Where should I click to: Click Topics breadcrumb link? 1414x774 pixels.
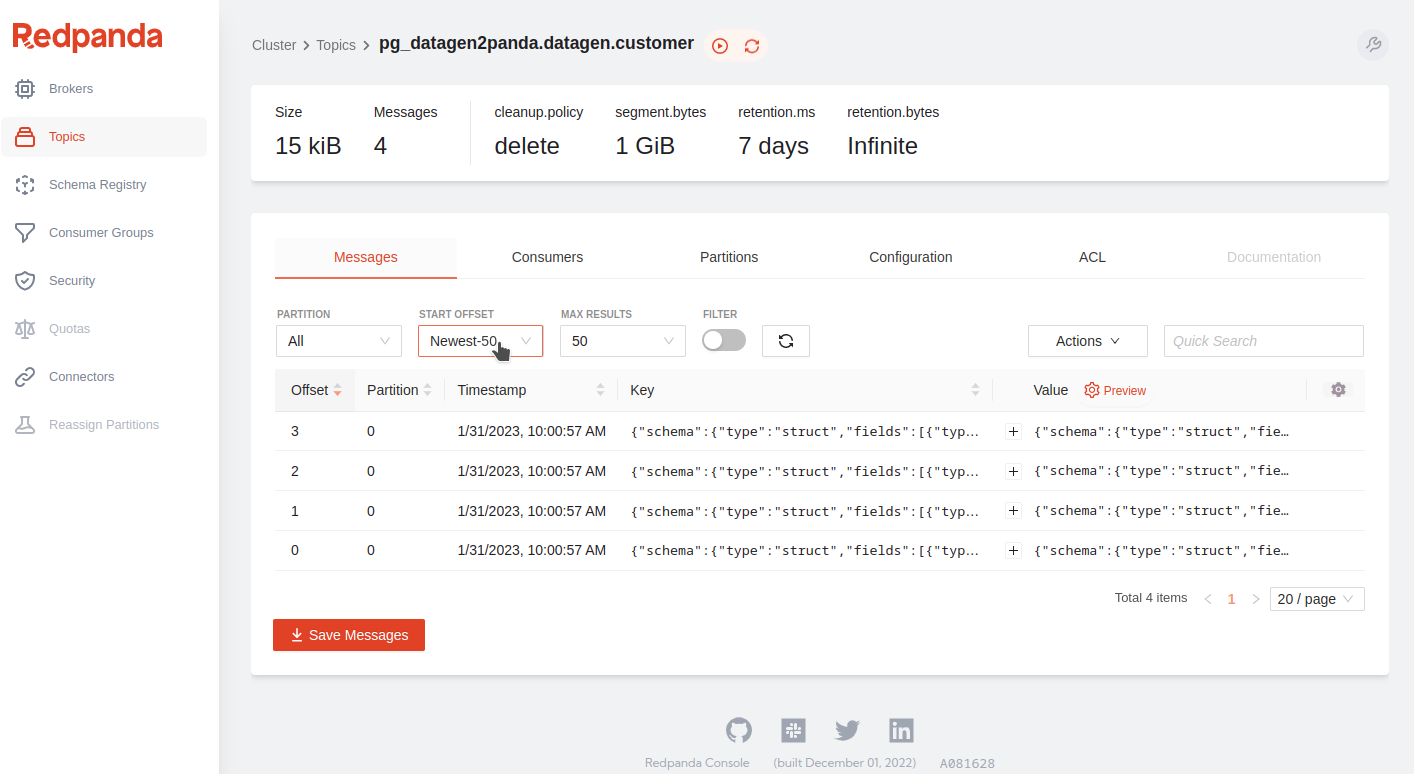pos(336,45)
